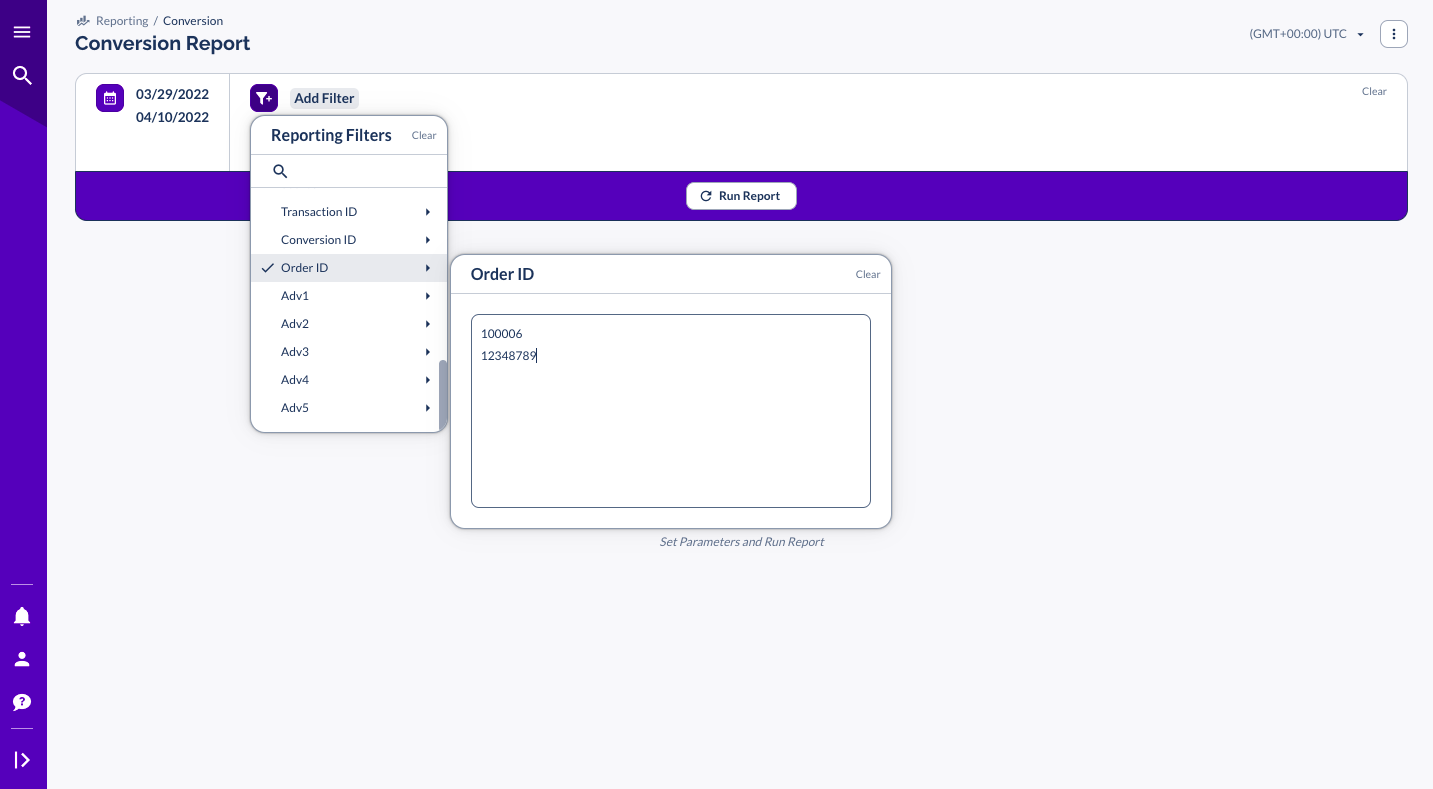Image resolution: width=1433 pixels, height=789 pixels.
Task: Expand the Adv4 filter arrow
Action: pos(427,380)
